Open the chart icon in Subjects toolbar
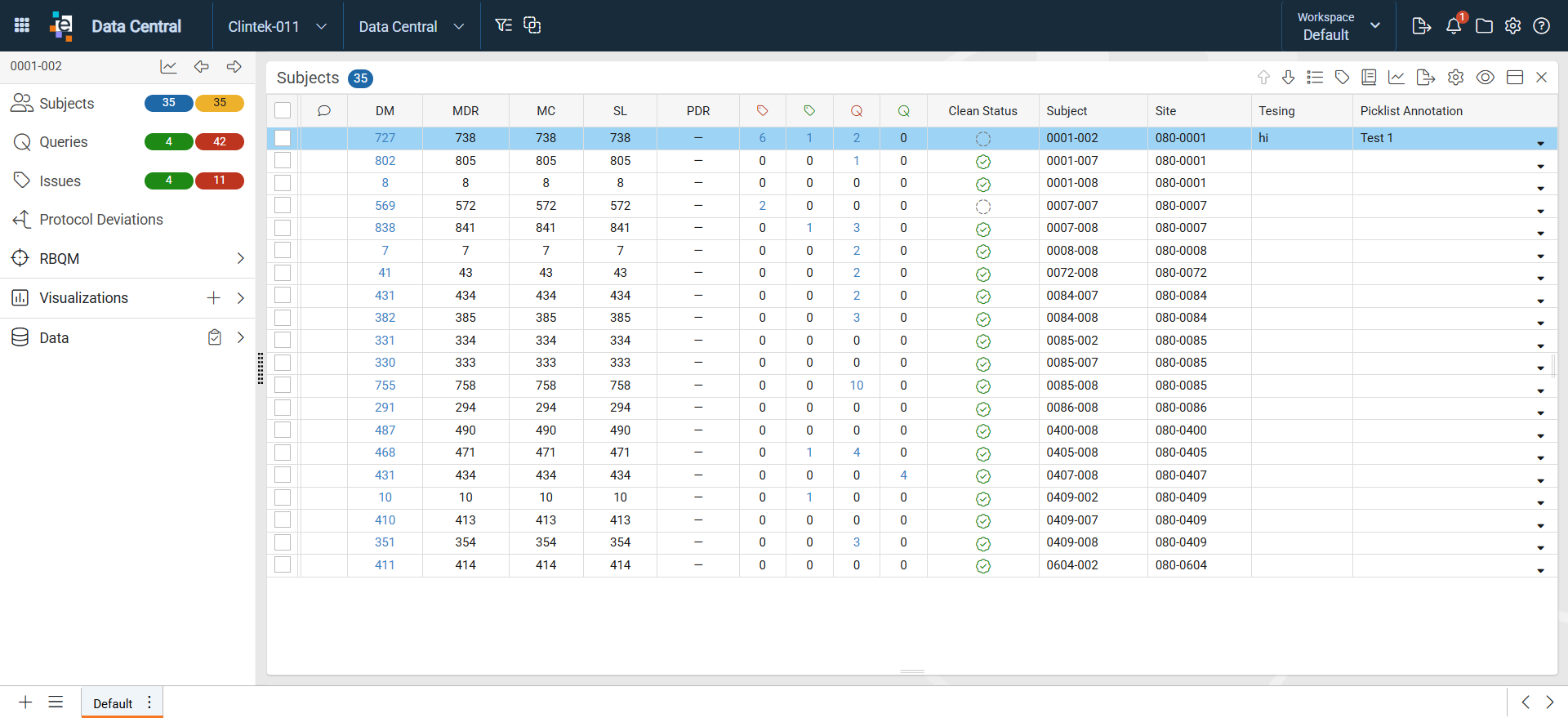This screenshot has height=718, width=1568. pos(1396,77)
